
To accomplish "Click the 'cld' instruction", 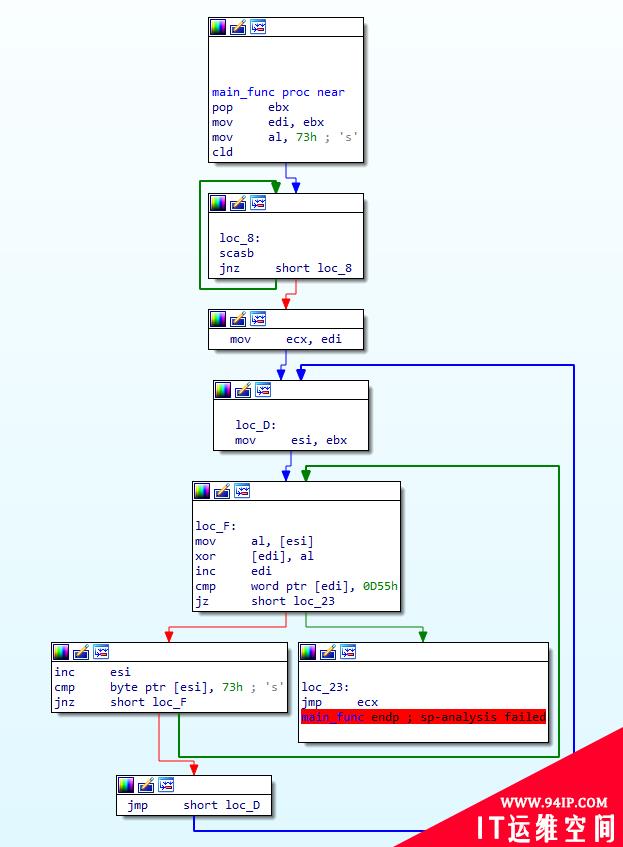I will coord(223,152).
